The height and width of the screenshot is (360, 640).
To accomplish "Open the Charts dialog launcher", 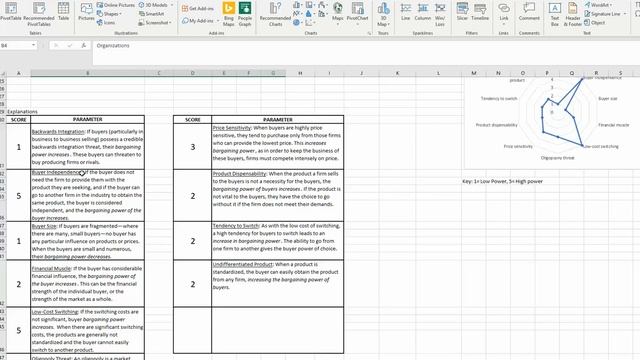I will [x=369, y=33].
